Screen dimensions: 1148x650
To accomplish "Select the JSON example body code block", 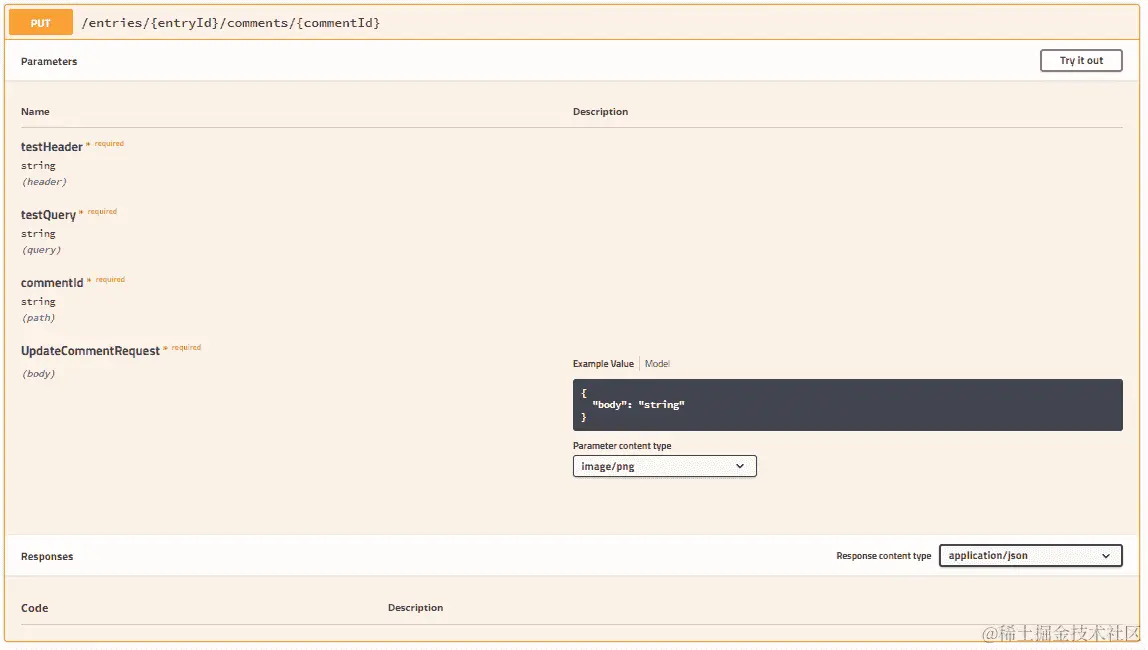I will (848, 404).
